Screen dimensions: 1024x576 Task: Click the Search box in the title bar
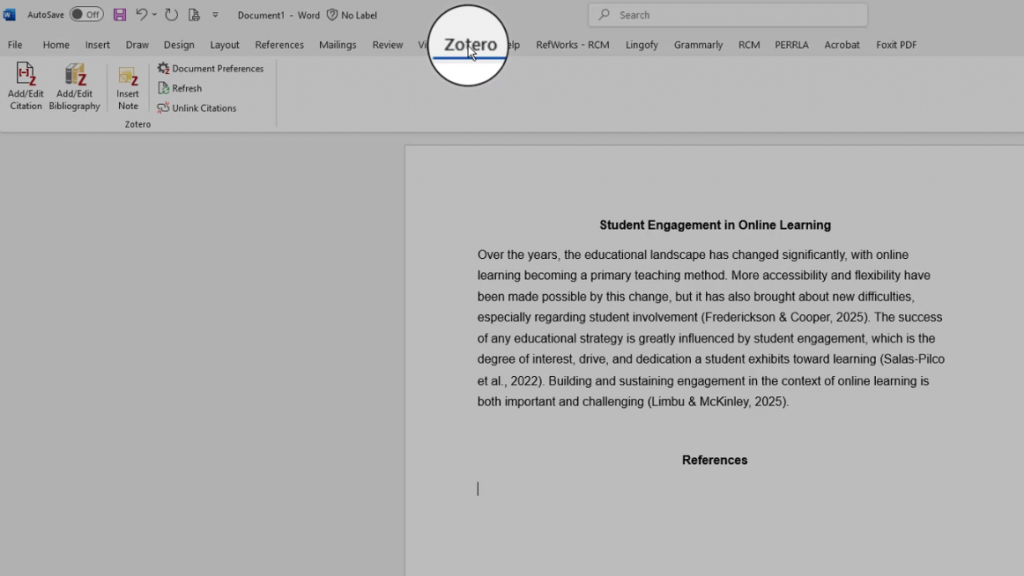click(727, 15)
